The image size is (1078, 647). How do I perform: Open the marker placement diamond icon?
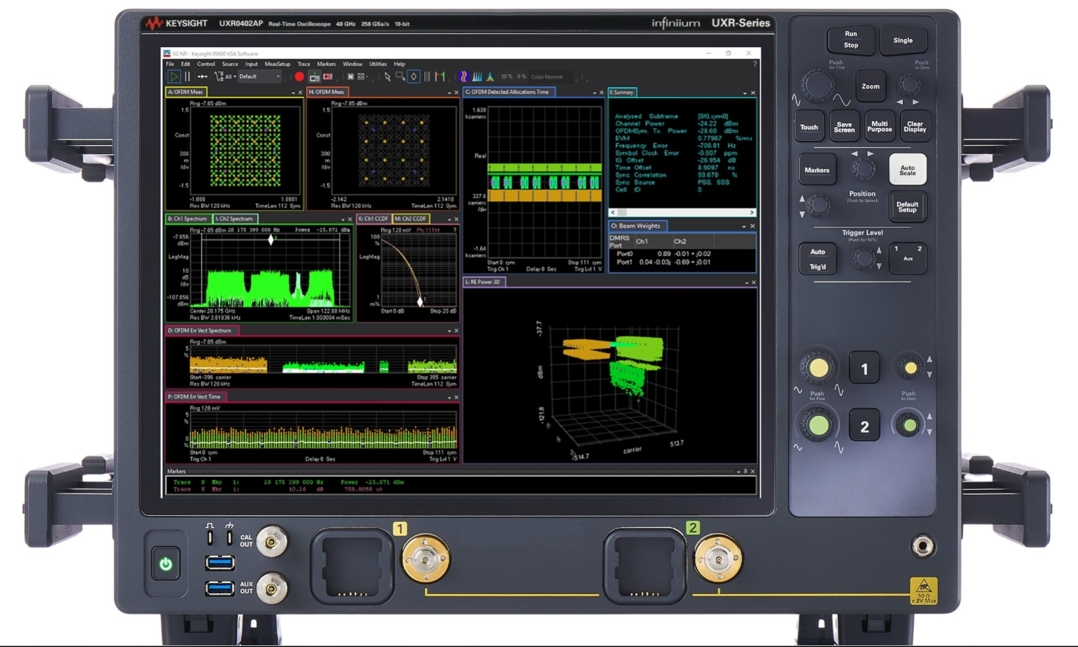coord(412,77)
